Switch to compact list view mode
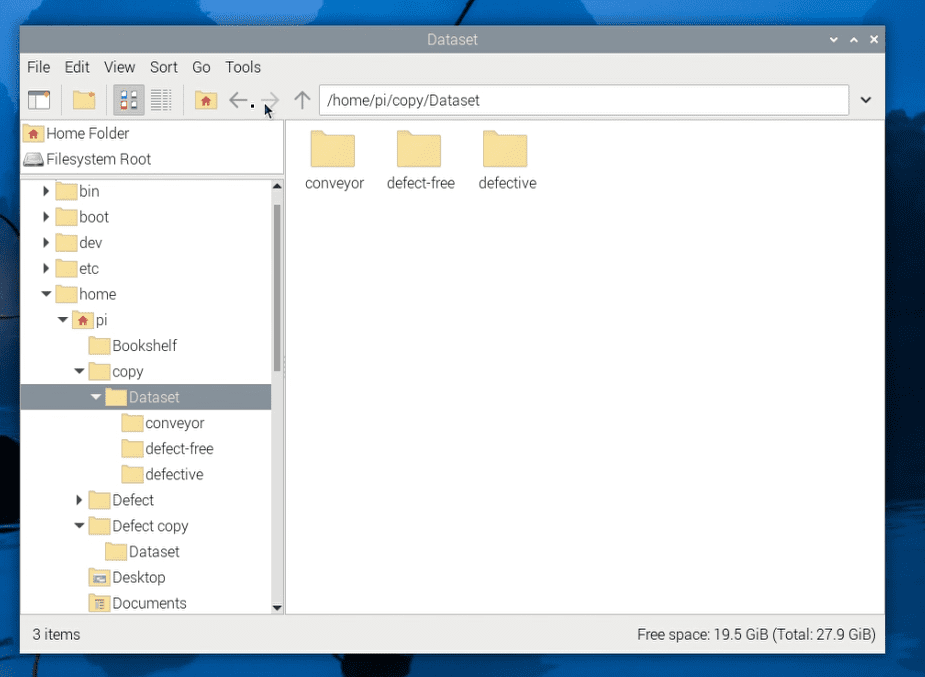The width and height of the screenshot is (925, 677). [x=160, y=100]
